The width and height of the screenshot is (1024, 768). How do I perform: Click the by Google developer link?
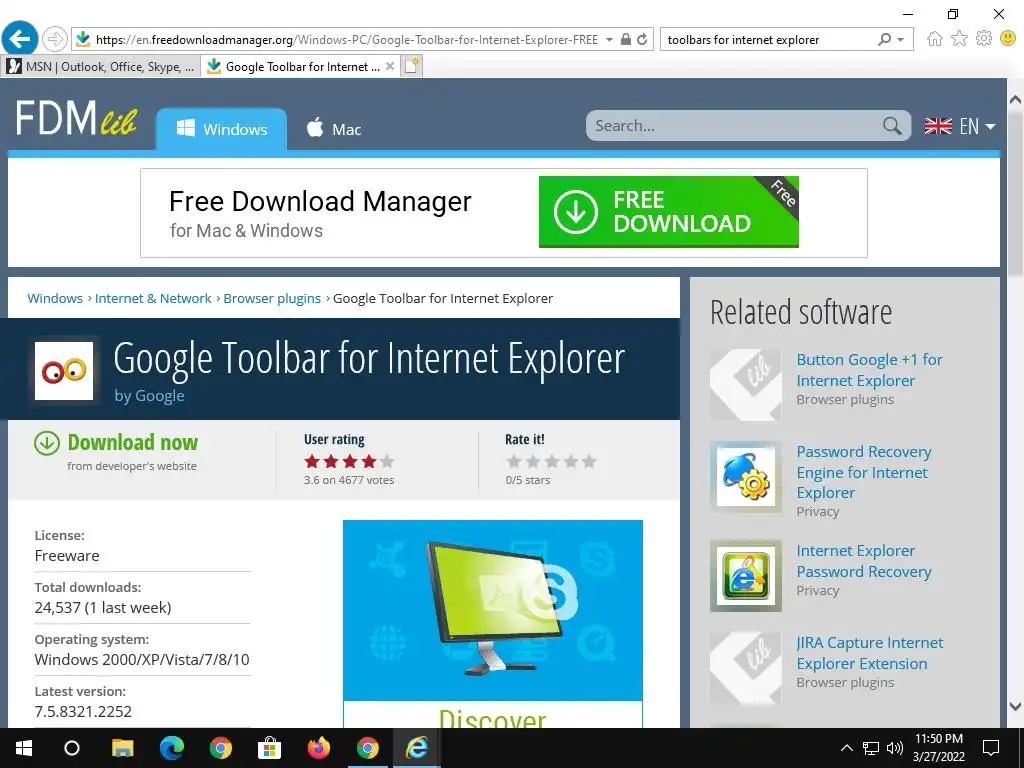point(149,396)
